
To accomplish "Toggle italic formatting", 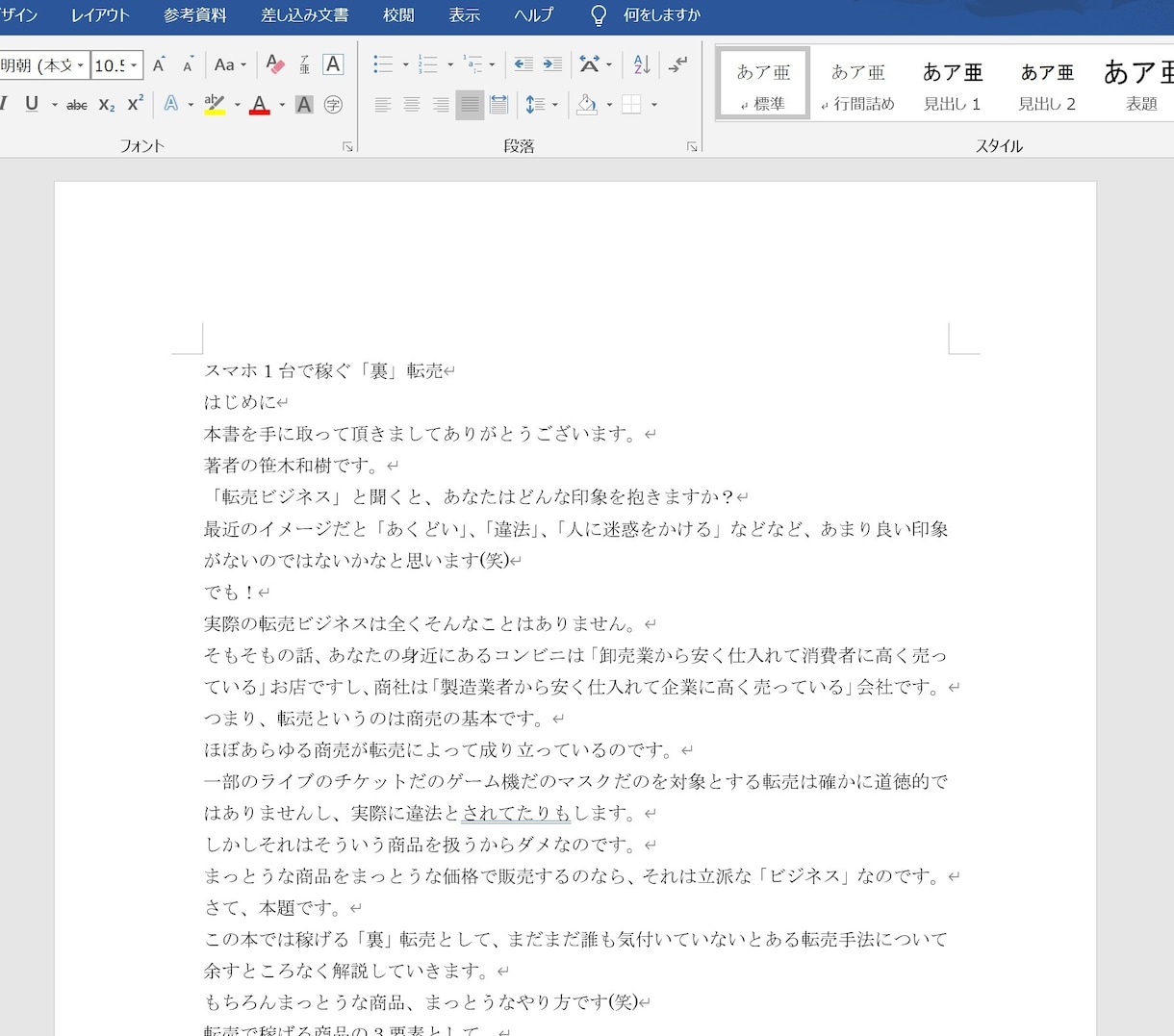I will point(5,104).
